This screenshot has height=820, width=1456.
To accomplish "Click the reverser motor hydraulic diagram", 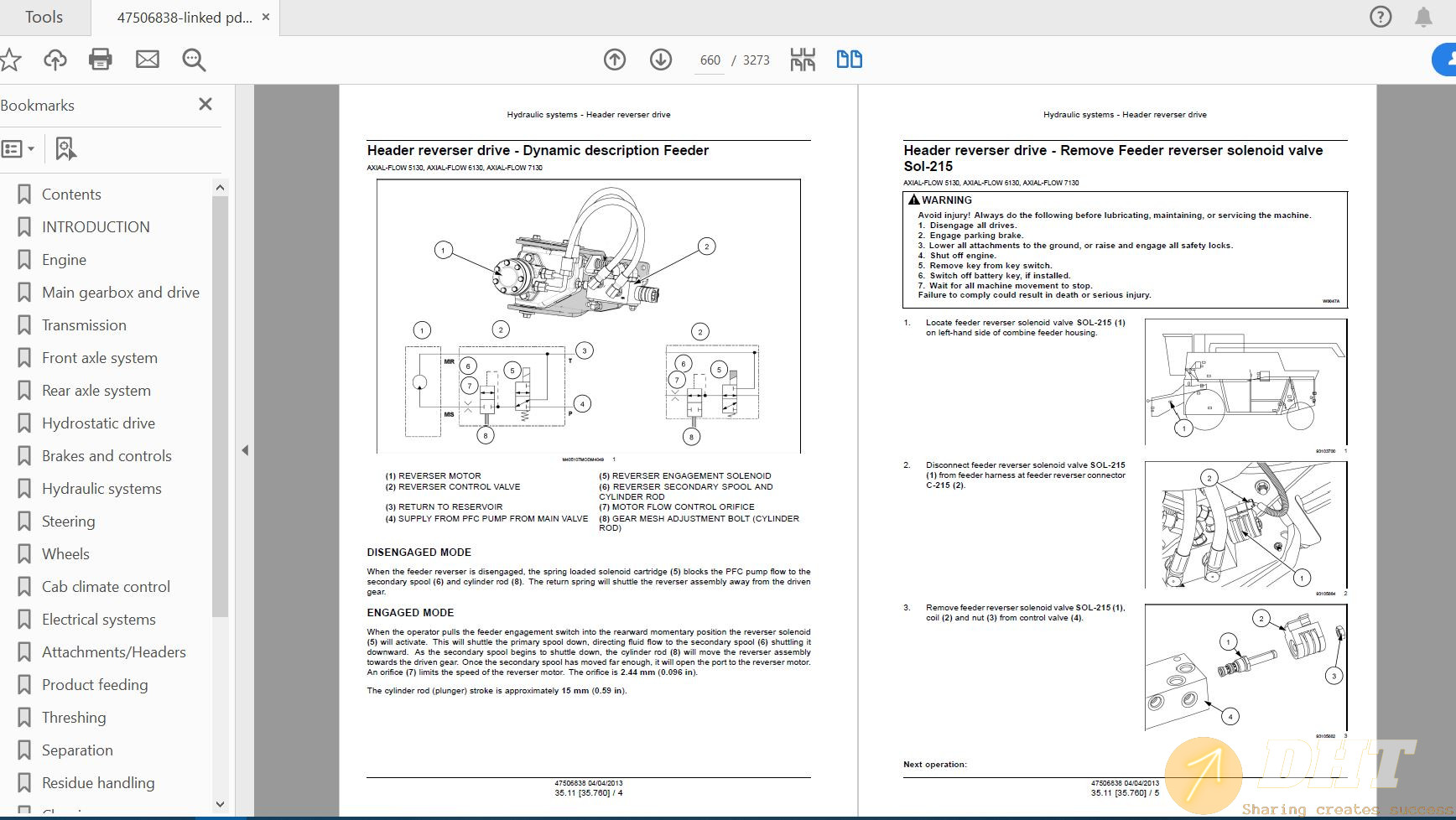I will 588,315.
